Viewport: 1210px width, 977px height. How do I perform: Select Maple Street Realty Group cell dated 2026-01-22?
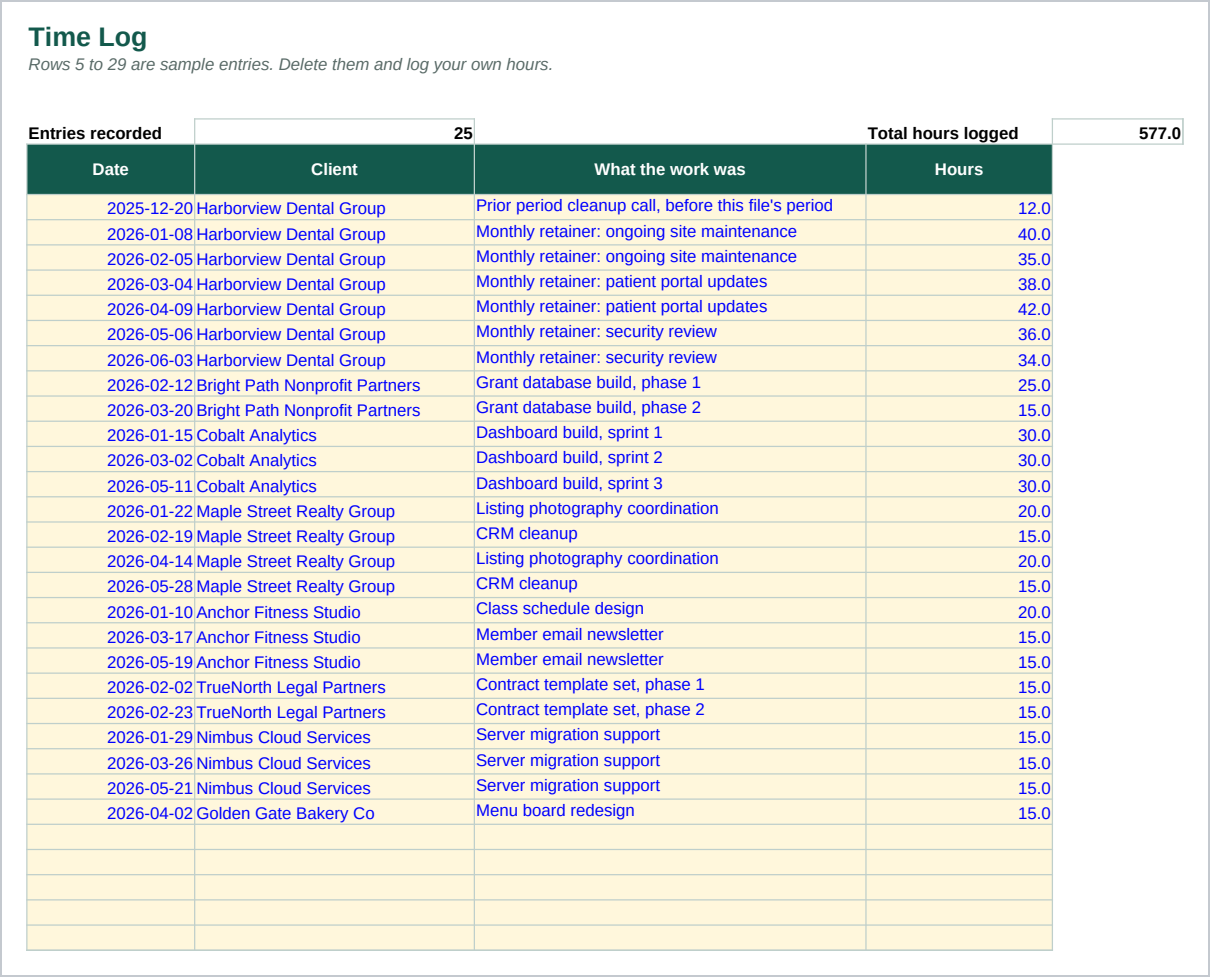point(334,510)
